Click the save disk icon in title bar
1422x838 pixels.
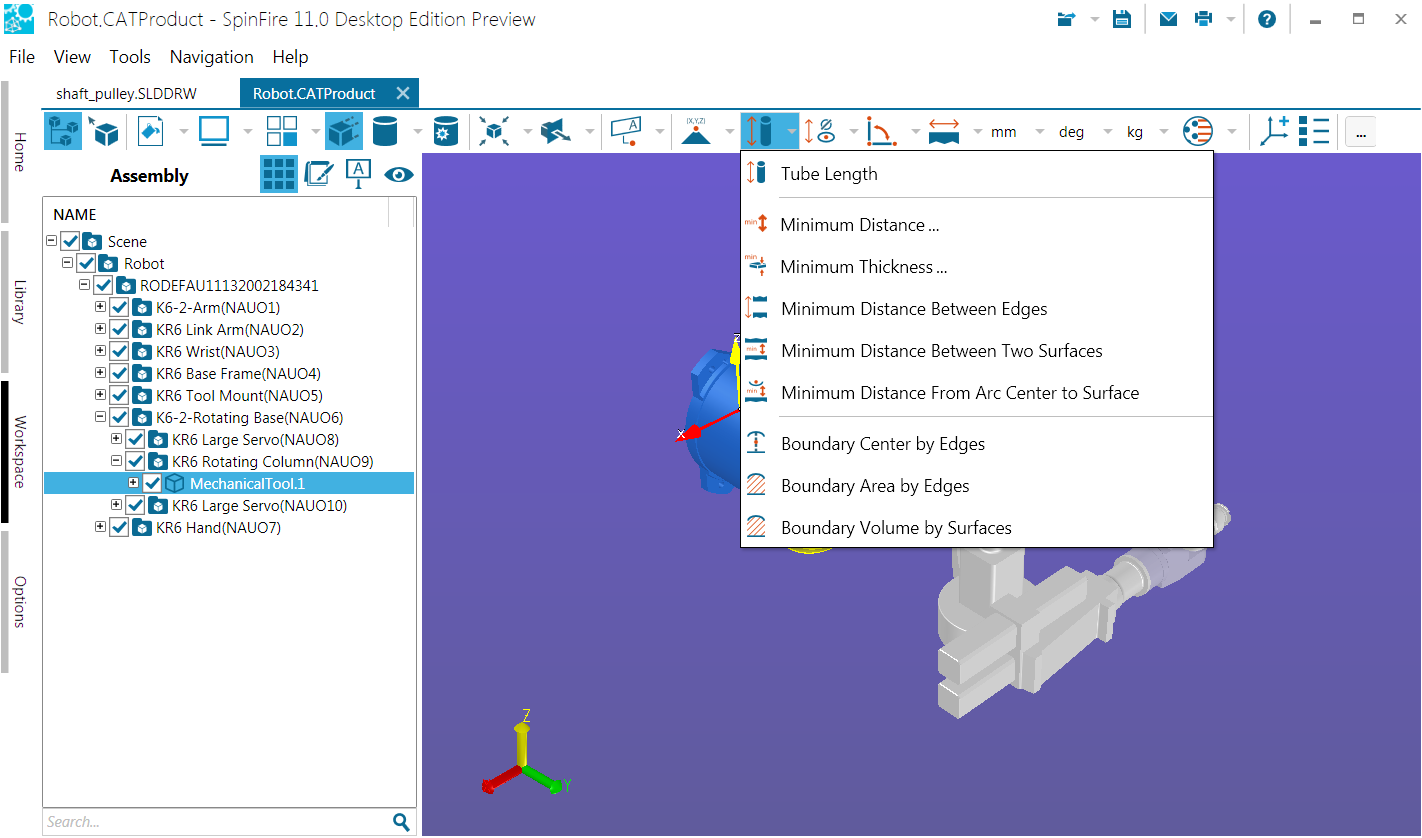coord(1122,19)
